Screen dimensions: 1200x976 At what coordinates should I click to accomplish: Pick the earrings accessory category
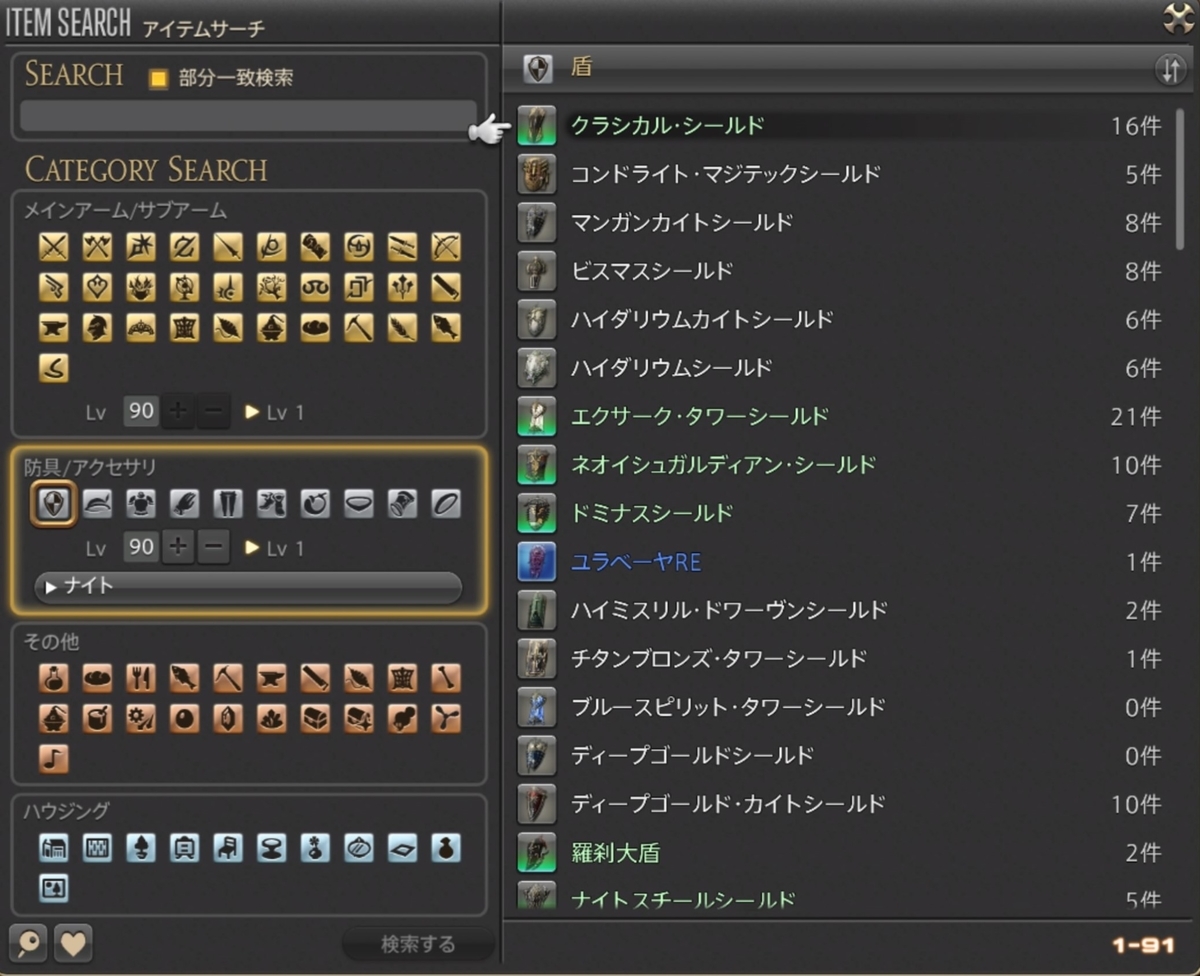[315, 504]
